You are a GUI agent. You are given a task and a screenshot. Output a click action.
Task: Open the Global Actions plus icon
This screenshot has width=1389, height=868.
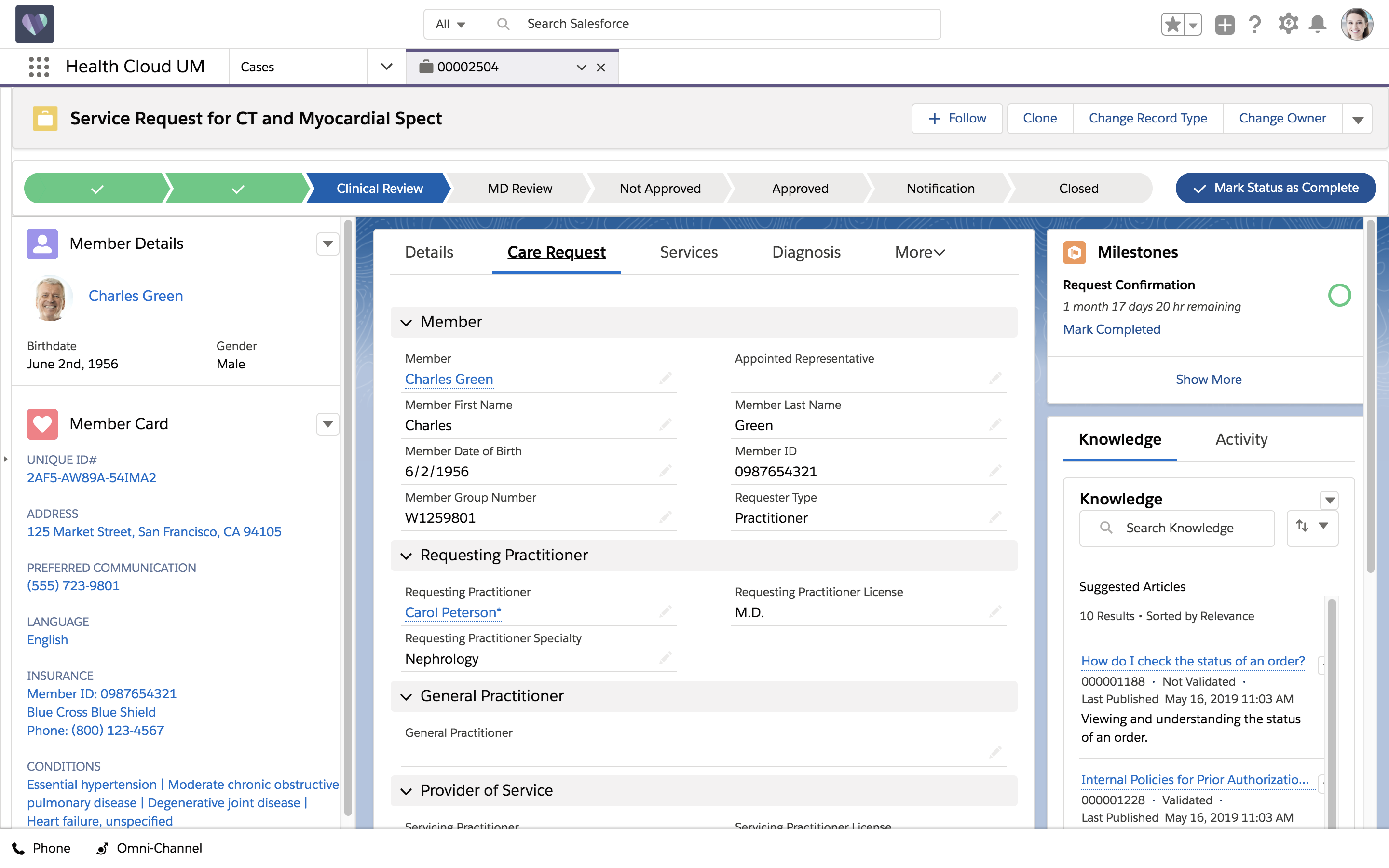(1224, 25)
